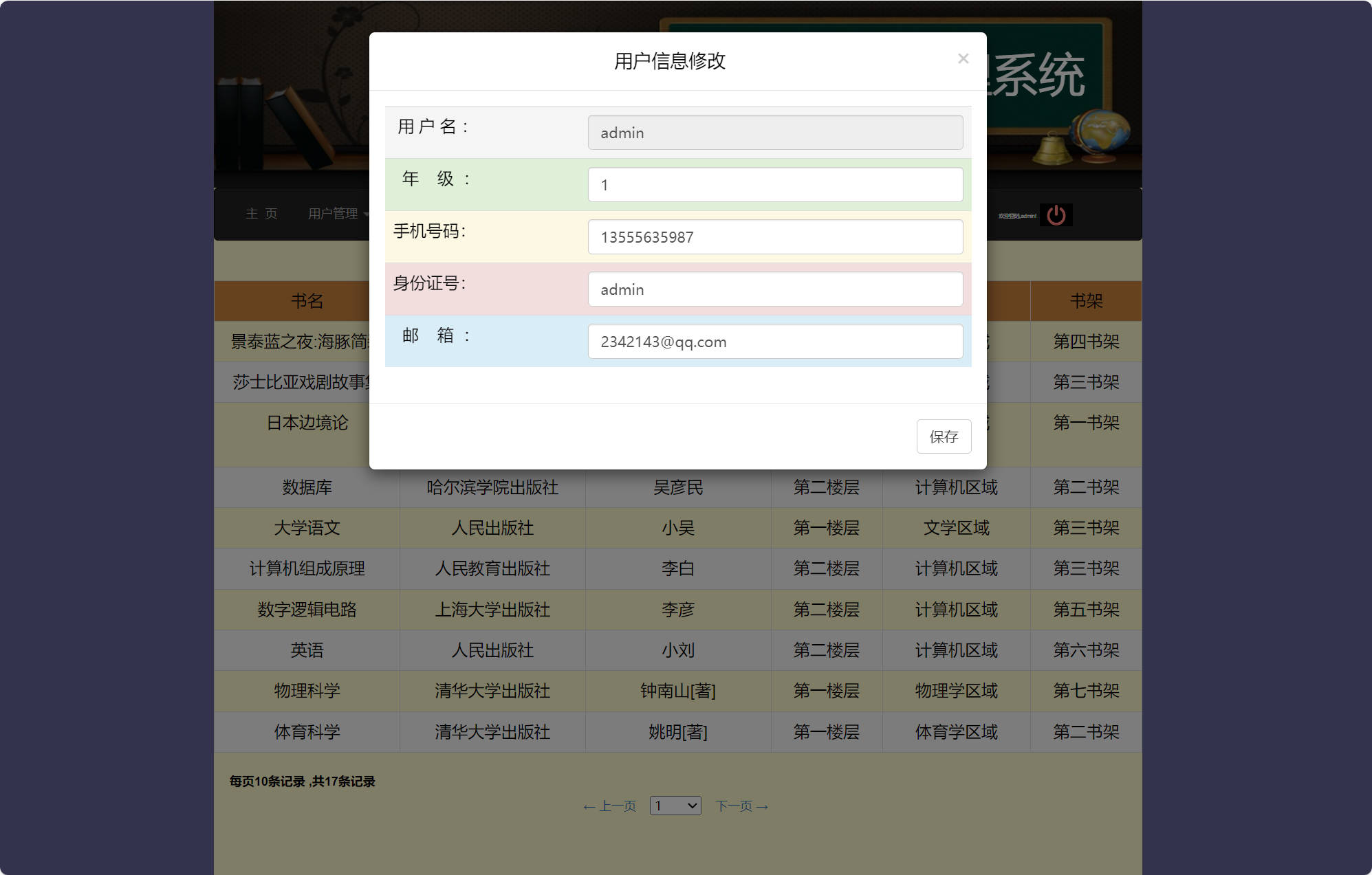Click the disabled admin username field

775,132
